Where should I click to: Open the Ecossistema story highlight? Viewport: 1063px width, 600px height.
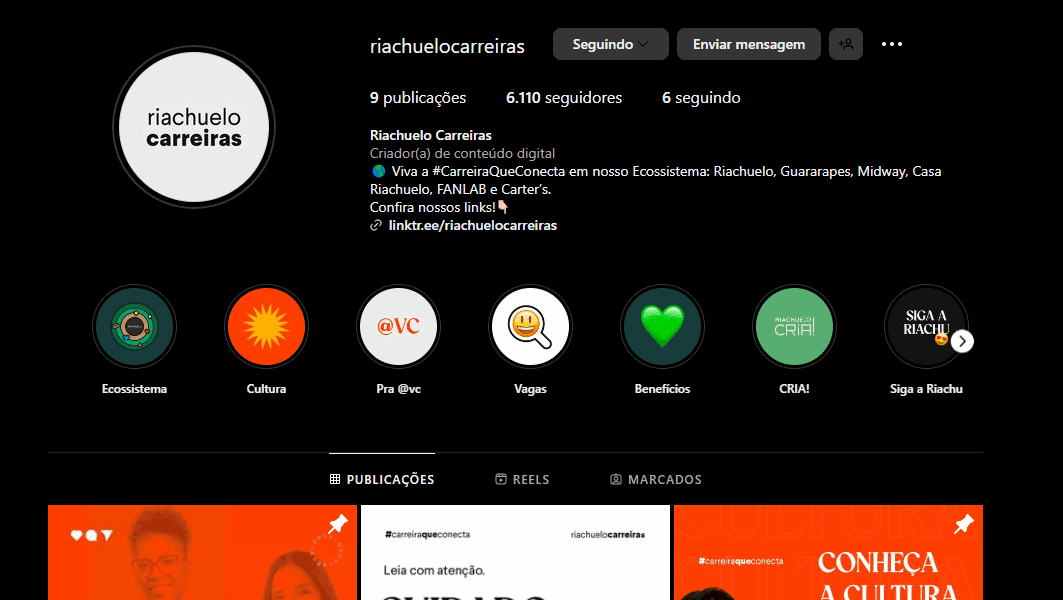134,326
